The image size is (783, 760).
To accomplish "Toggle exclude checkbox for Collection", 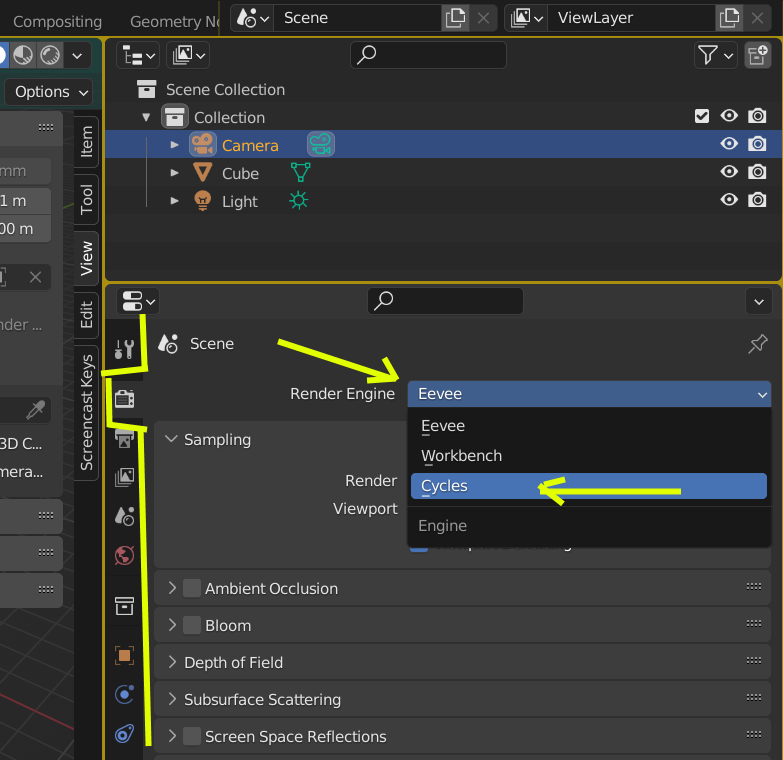I will click(x=702, y=116).
